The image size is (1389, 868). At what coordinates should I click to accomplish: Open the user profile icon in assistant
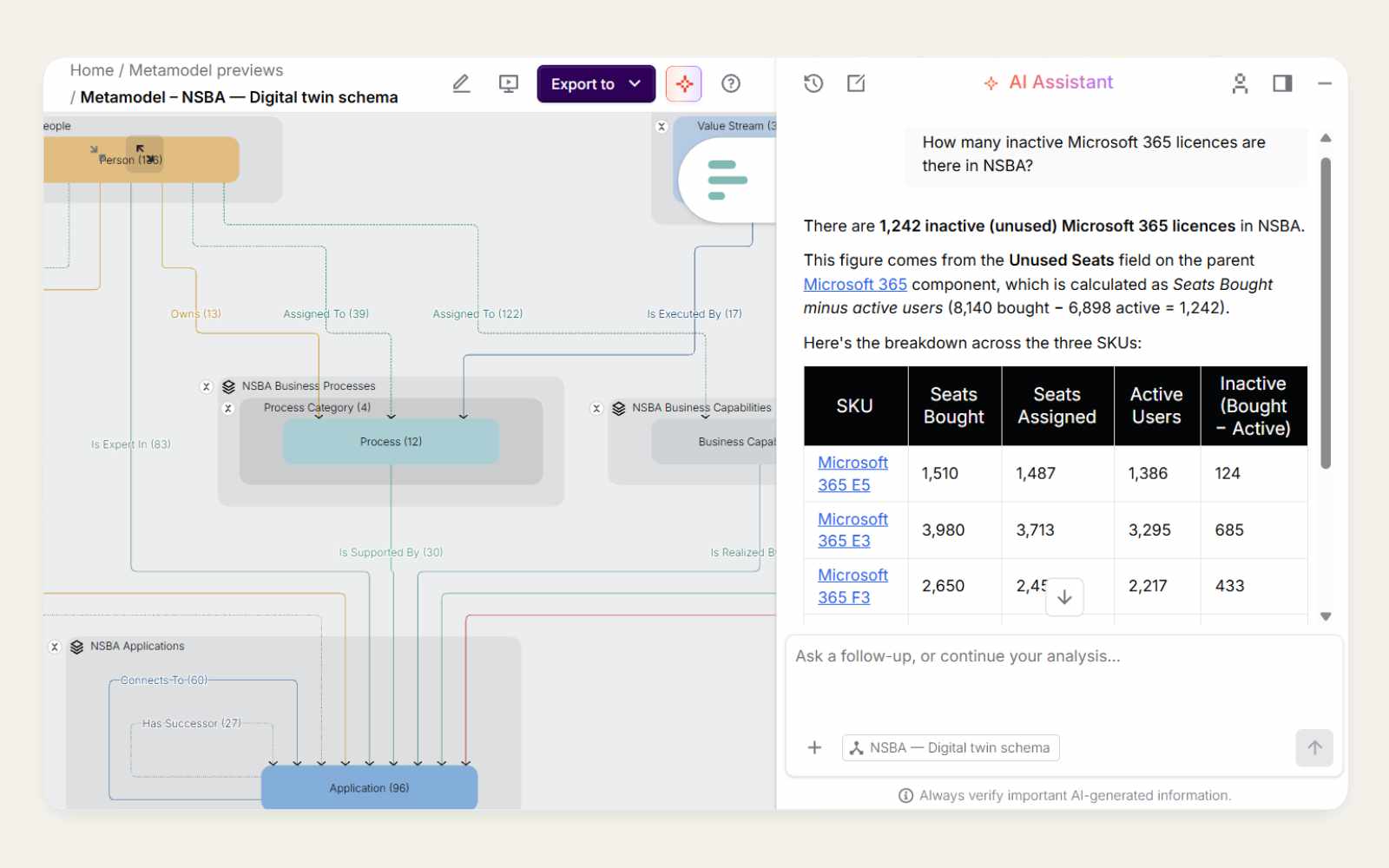1240,83
